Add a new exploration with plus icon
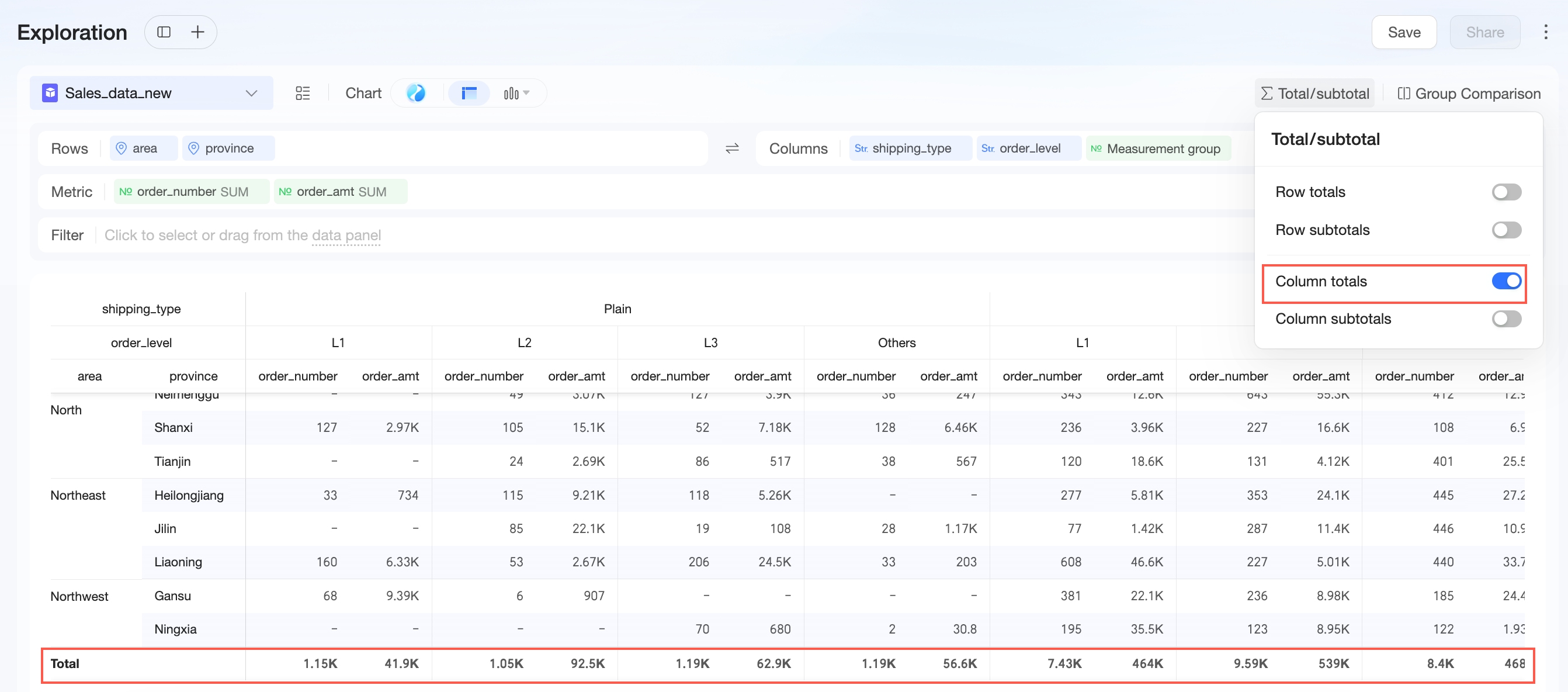The image size is (1568, 692). 197,32
